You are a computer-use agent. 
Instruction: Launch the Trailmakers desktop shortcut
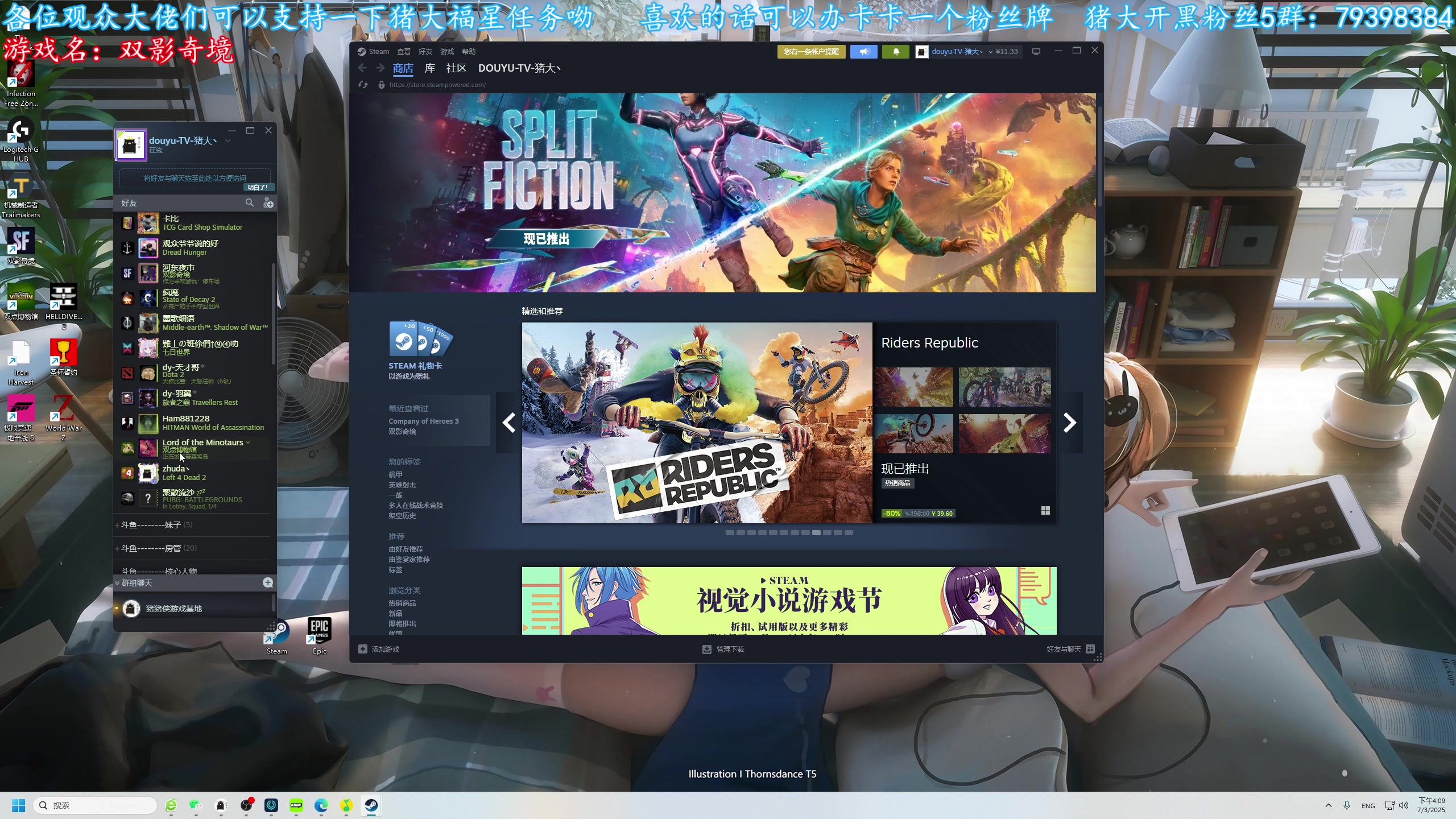point(20,197)
